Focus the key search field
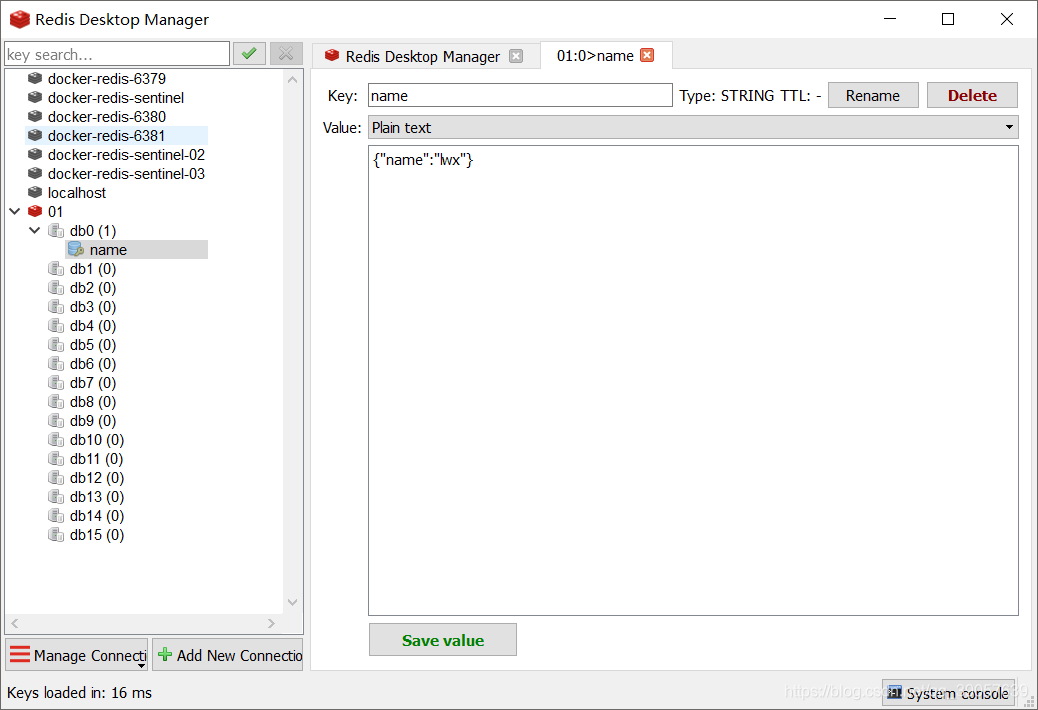 pos(117,54)
